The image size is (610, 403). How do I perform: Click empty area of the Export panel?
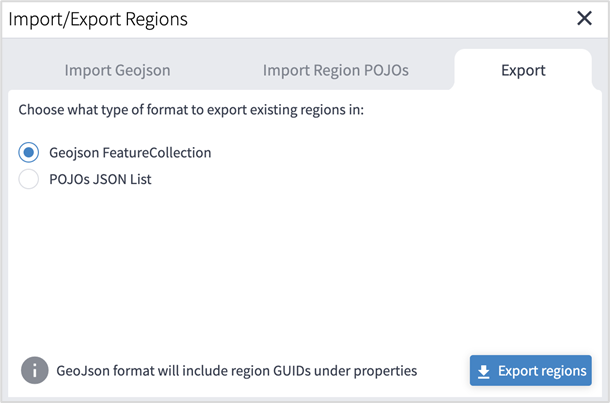click(300, 270)
